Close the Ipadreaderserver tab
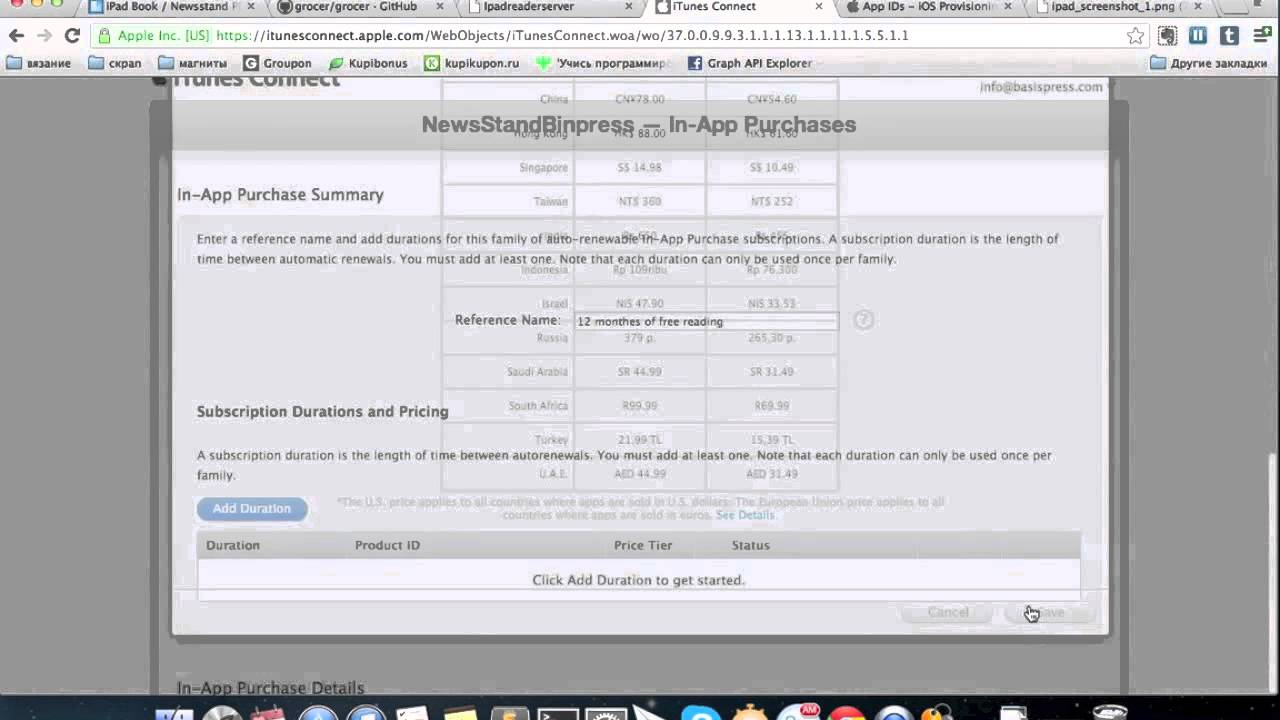The width and height of the screenshot is (1280, 720). click(629, 6)
